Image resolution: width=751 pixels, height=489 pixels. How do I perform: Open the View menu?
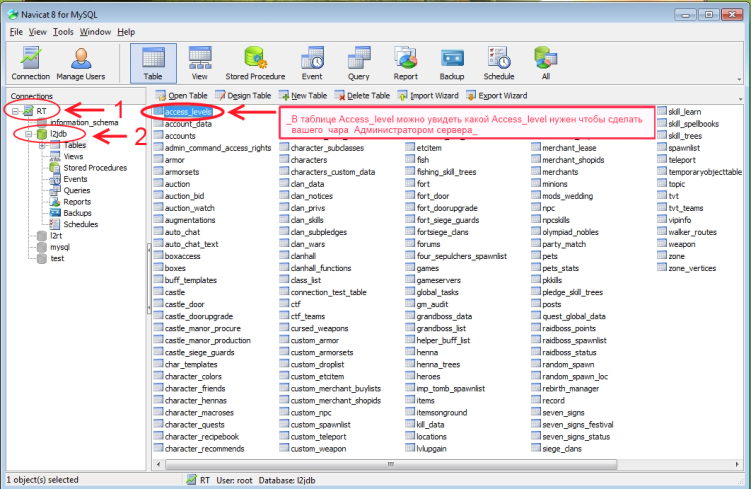(37, 32)
